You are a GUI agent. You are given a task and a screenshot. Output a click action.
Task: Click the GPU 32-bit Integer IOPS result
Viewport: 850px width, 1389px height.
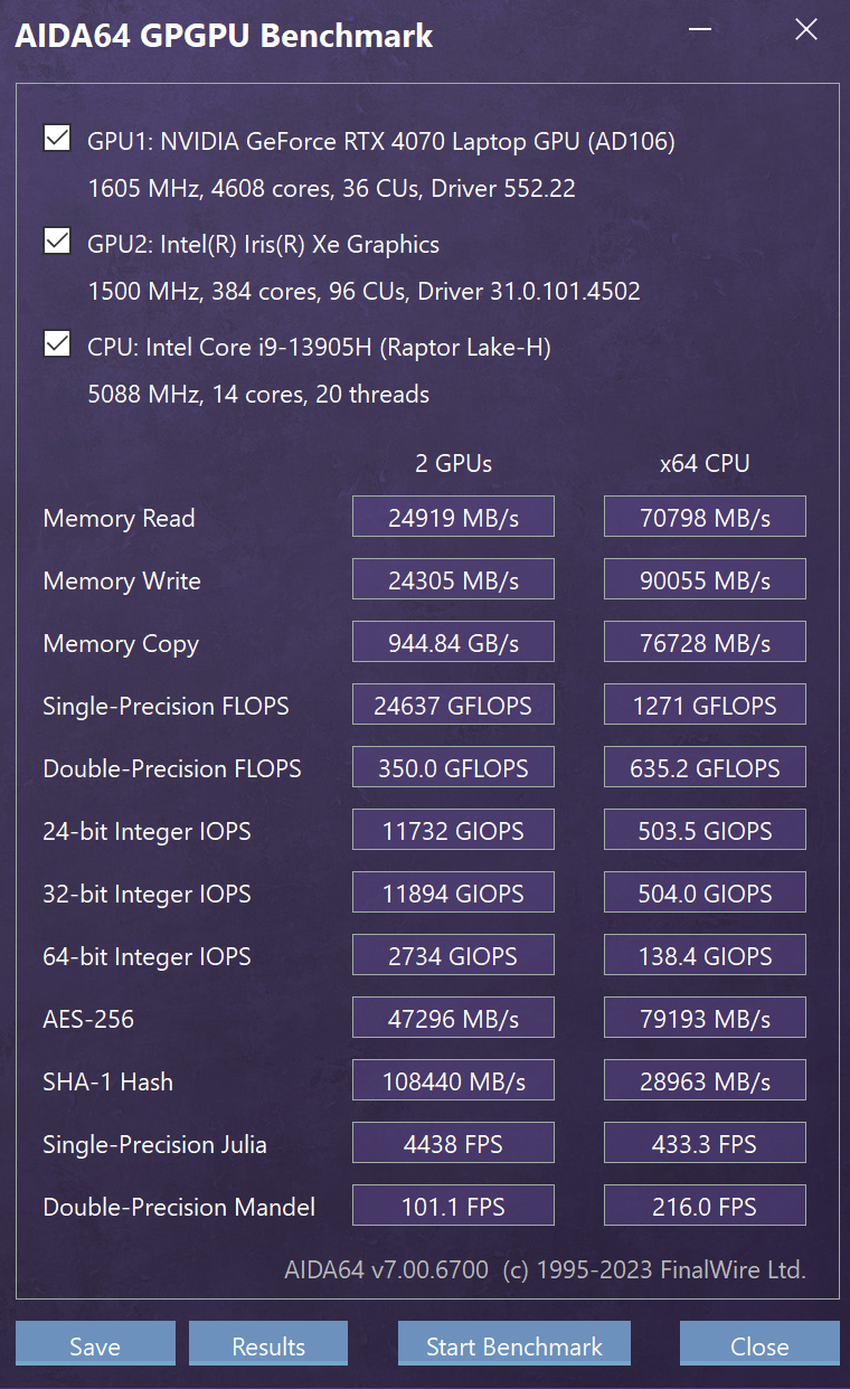[453, 893]
